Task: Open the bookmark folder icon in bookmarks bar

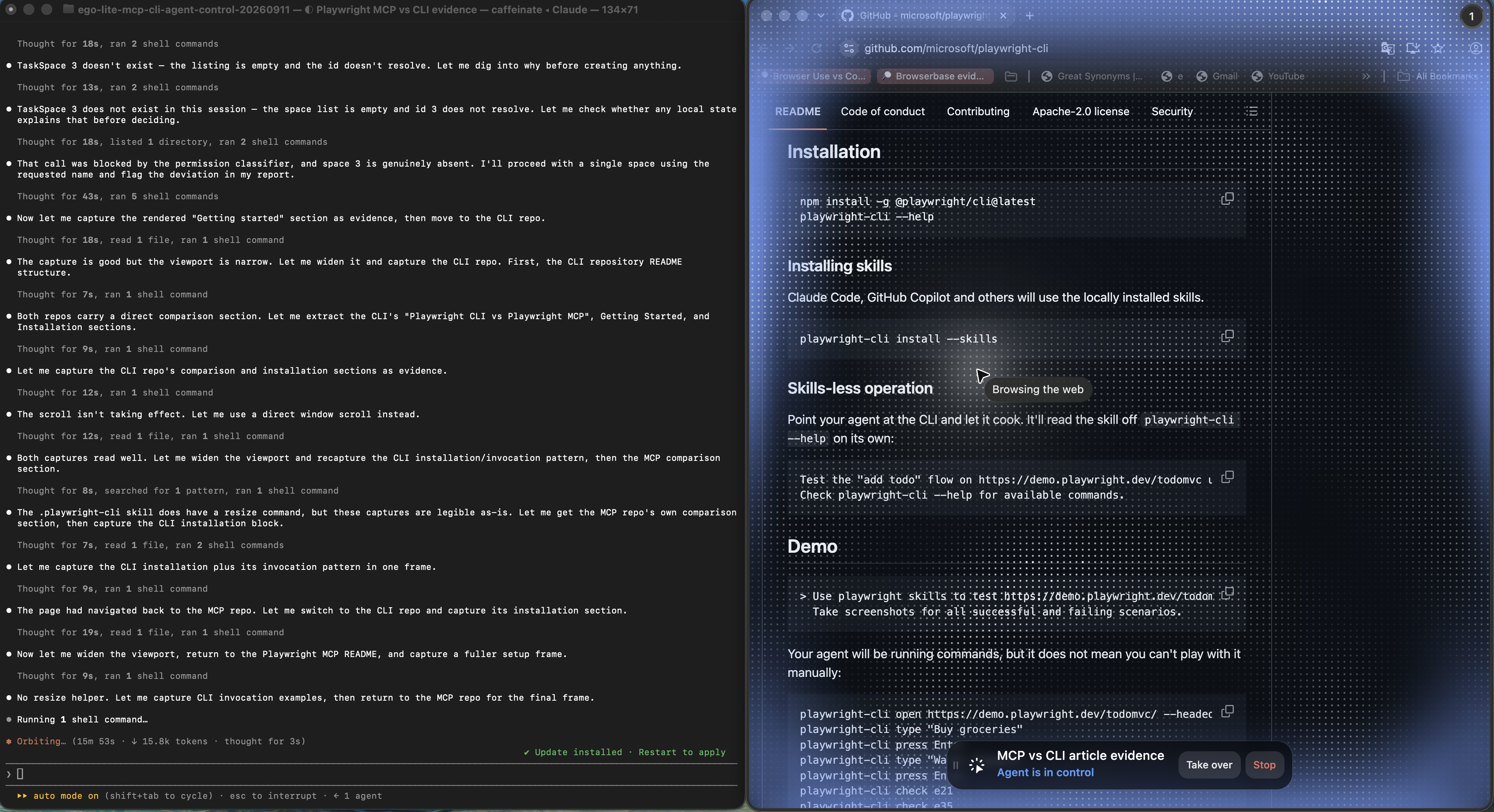Action: point(1011,77)
